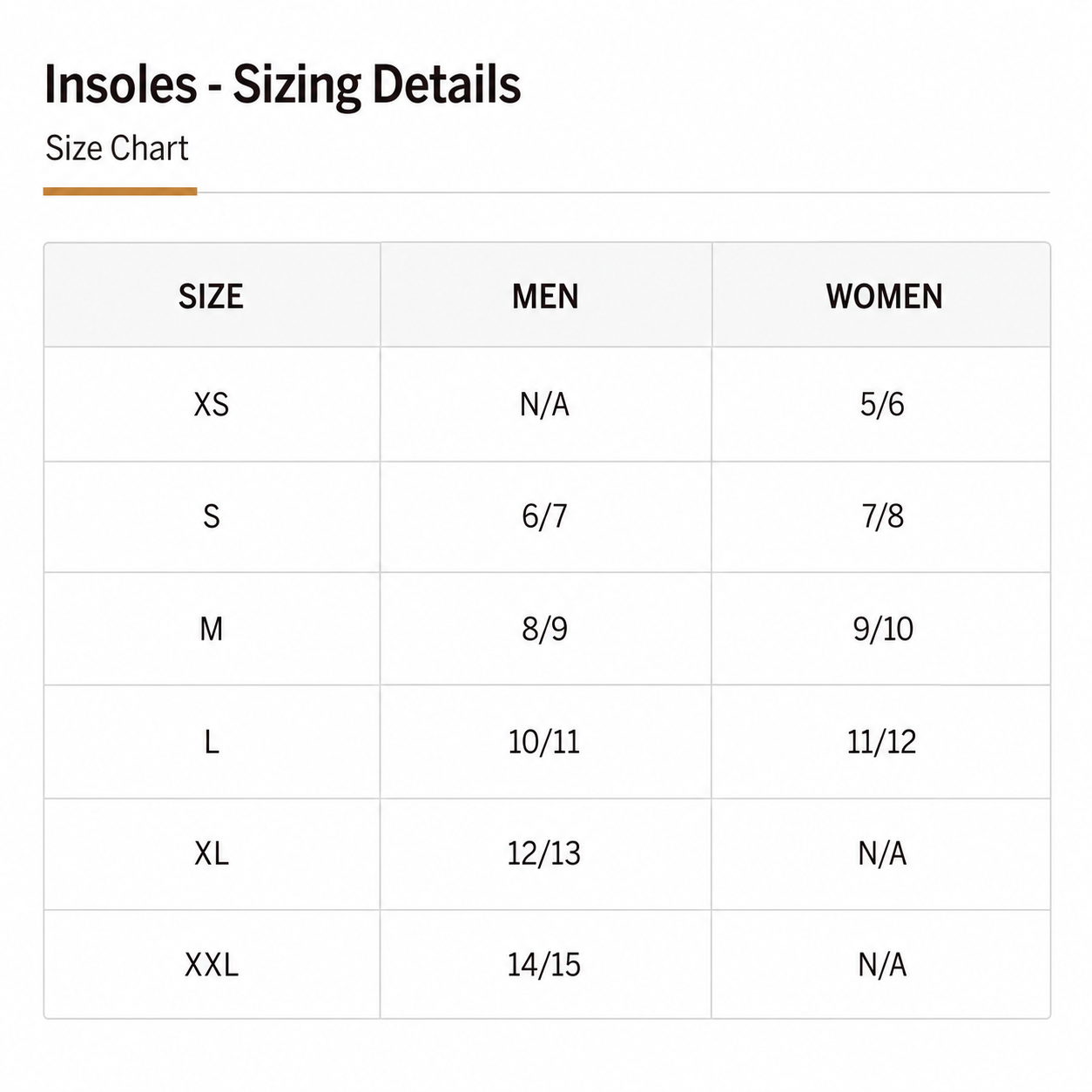The width and height of the screenshot is (1092, 1092).
Task: Click the men's 10/11 cell
Action: [546, 742]
